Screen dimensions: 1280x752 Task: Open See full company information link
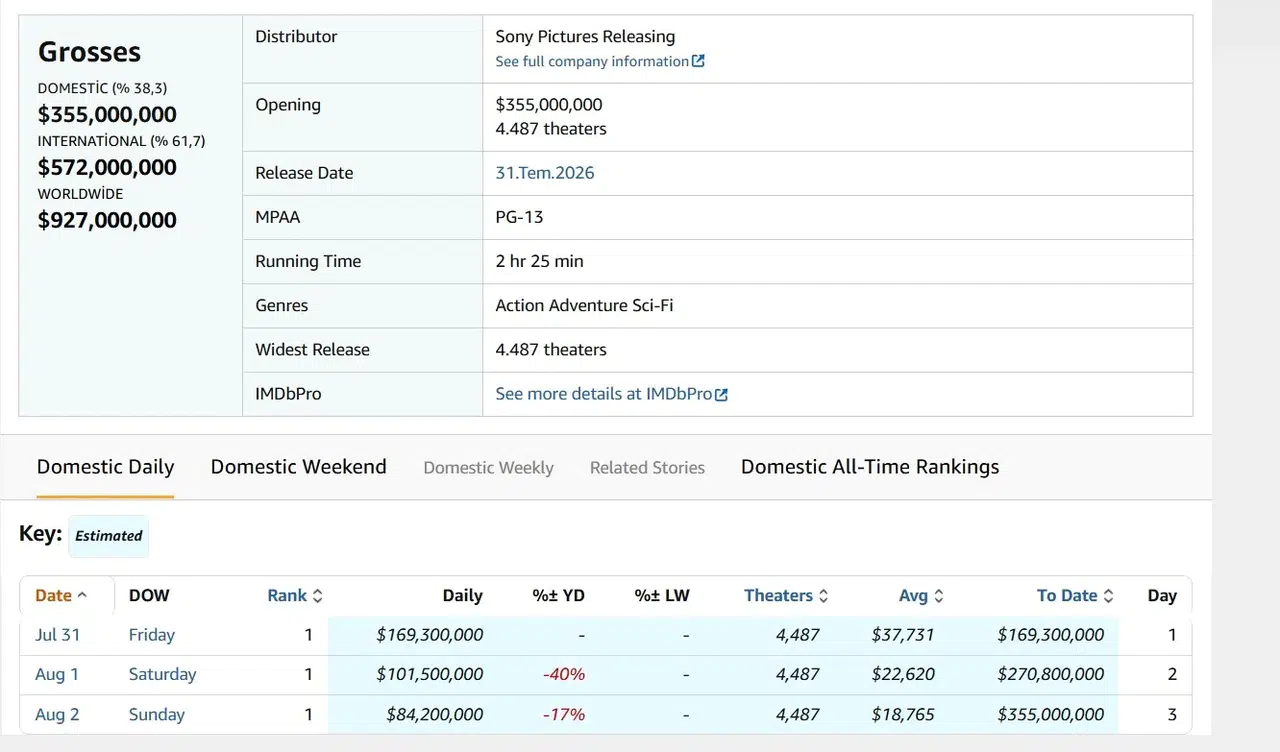click(x=592, y=61)
